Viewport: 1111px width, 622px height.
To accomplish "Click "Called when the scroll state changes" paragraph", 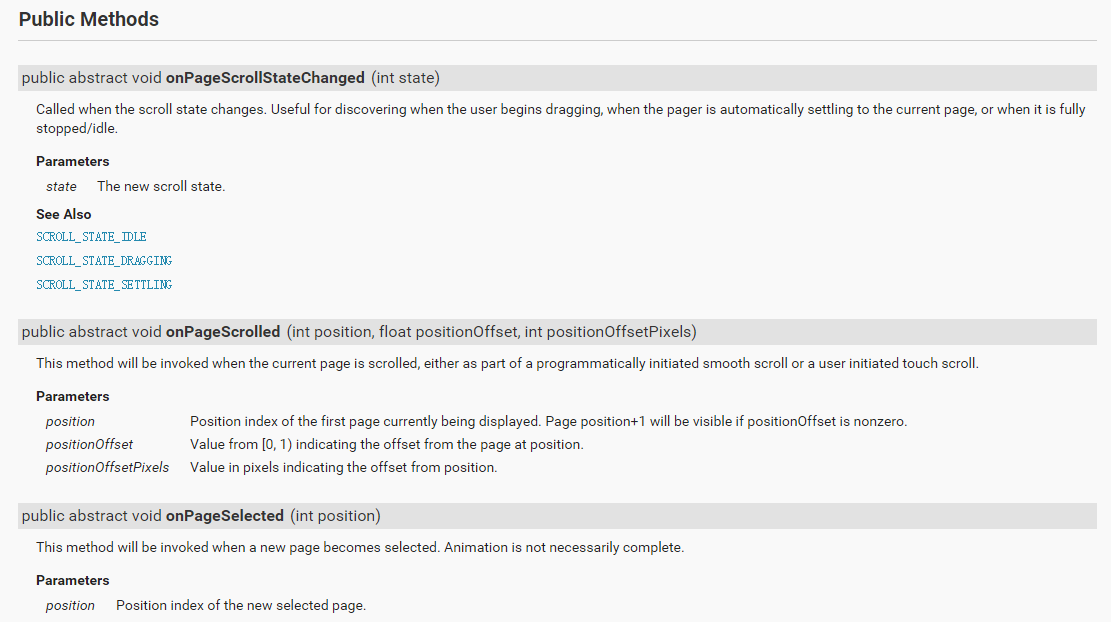I will pos(560,110).
